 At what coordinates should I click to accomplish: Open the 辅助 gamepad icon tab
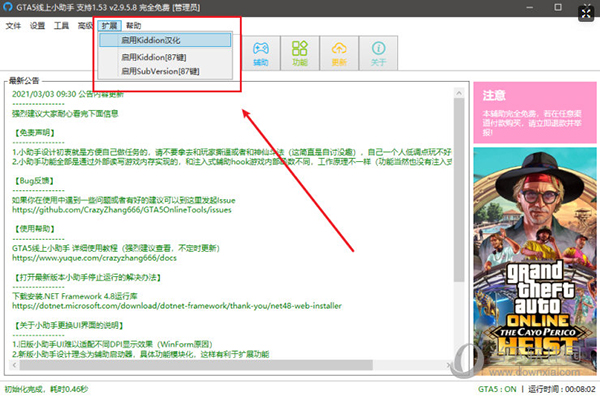261,53
